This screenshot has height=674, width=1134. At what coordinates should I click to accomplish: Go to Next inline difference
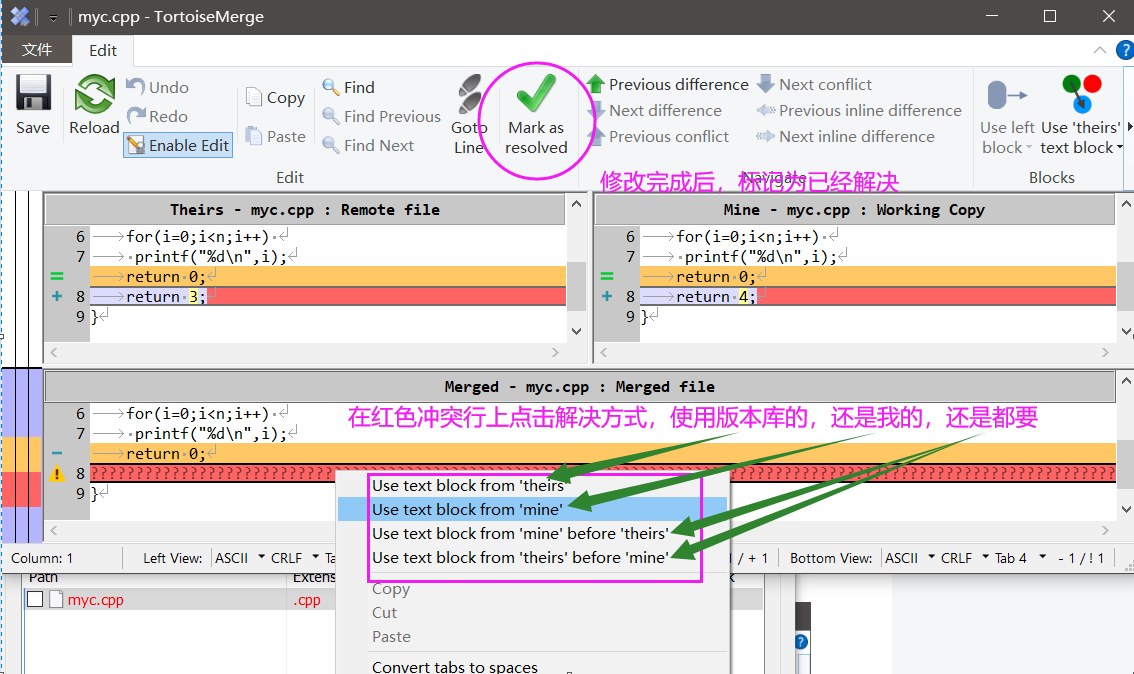(845, 137)
